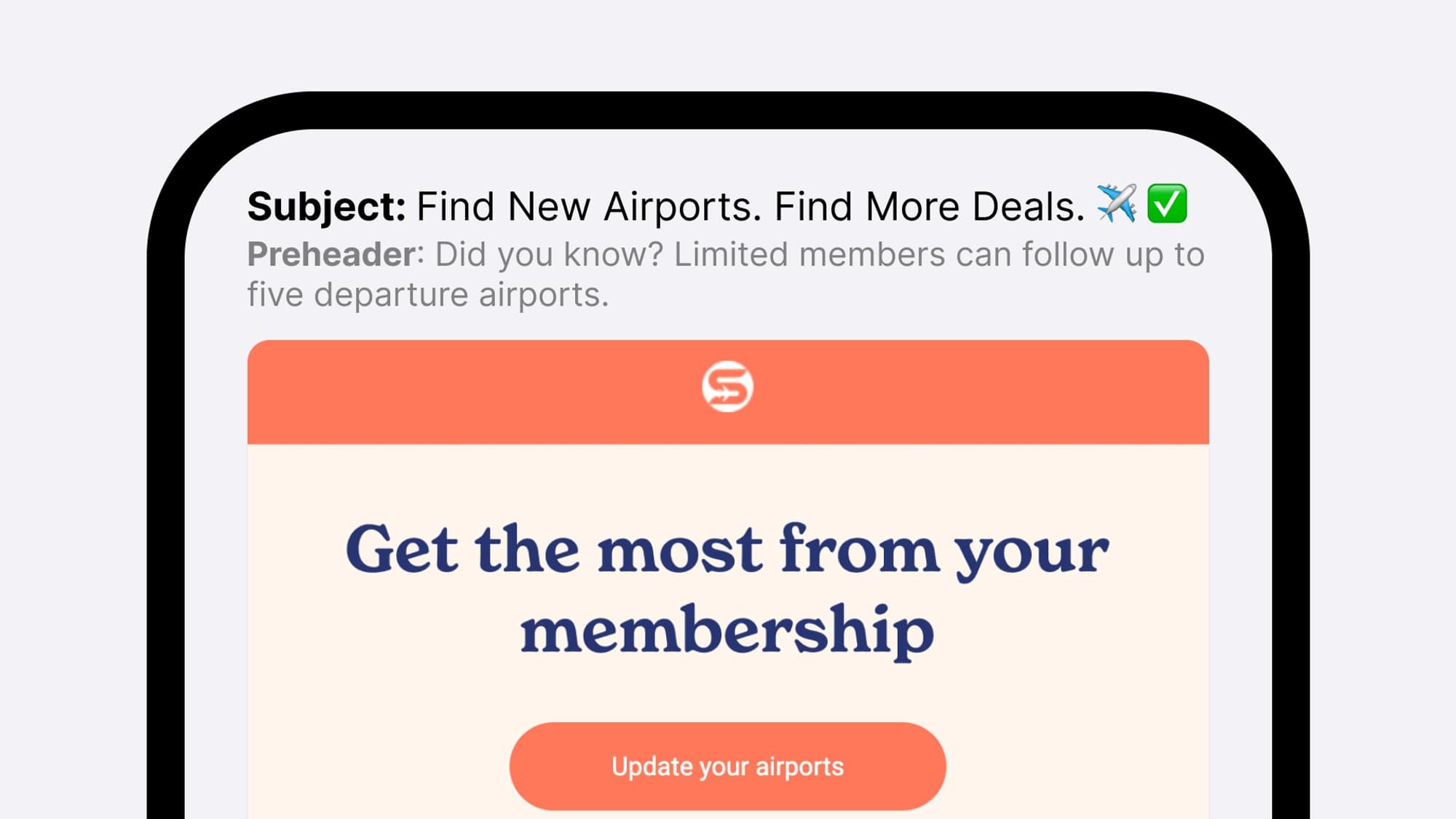
Task: Click the phrase Find More Deals.
Action: point(930,207)
